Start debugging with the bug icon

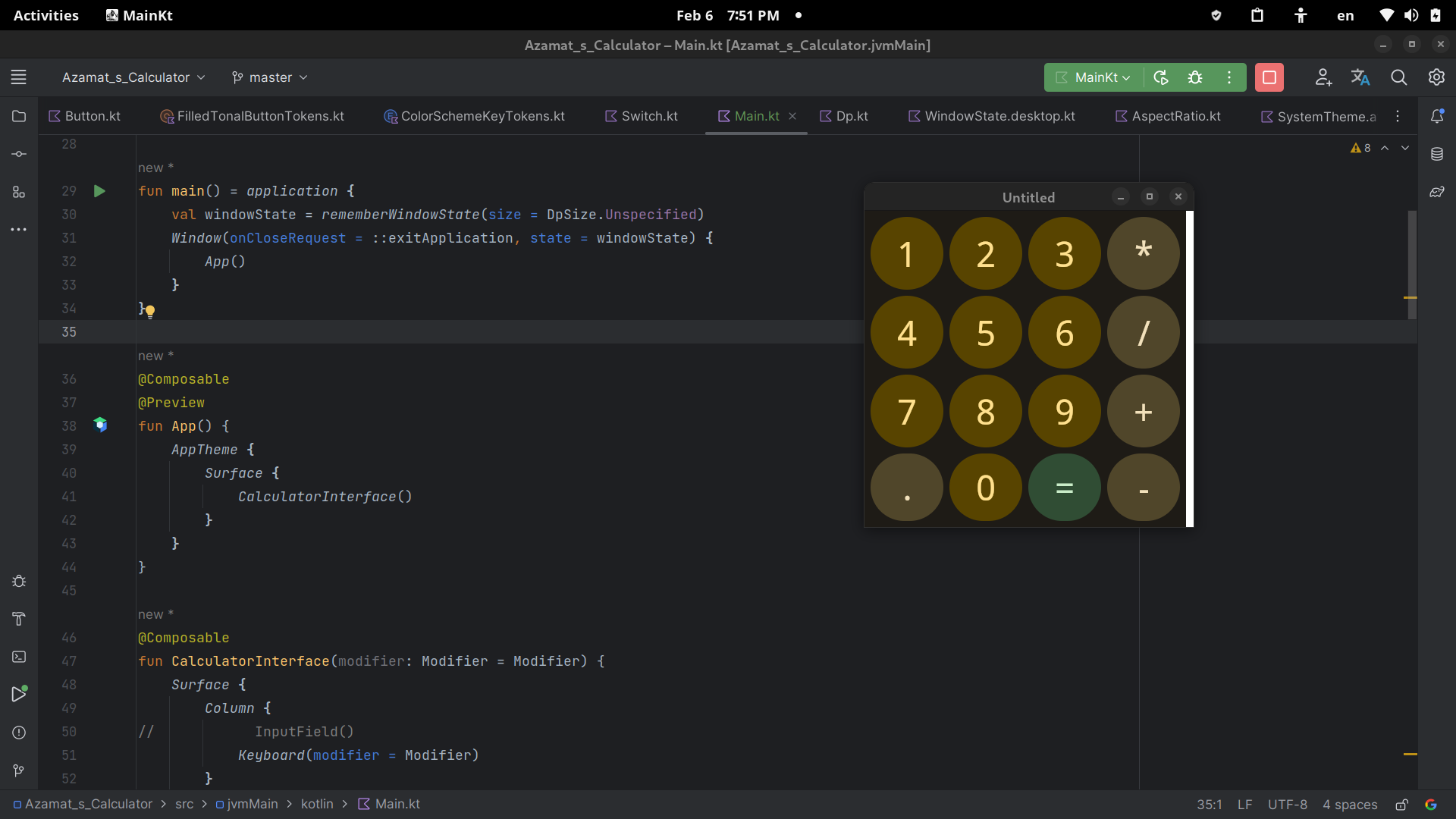coord(1196,77)
